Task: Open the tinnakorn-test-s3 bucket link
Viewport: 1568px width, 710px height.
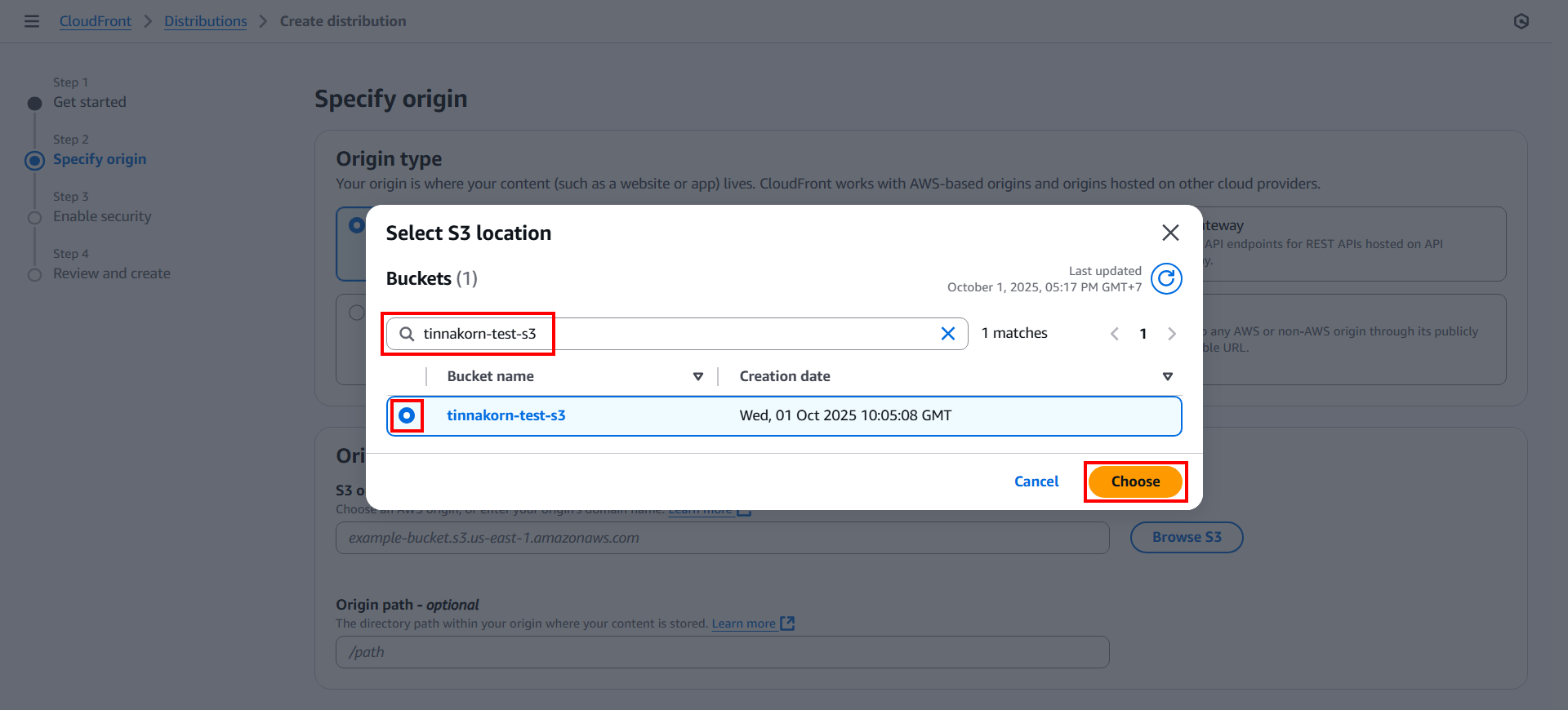Action: (506, 415)
